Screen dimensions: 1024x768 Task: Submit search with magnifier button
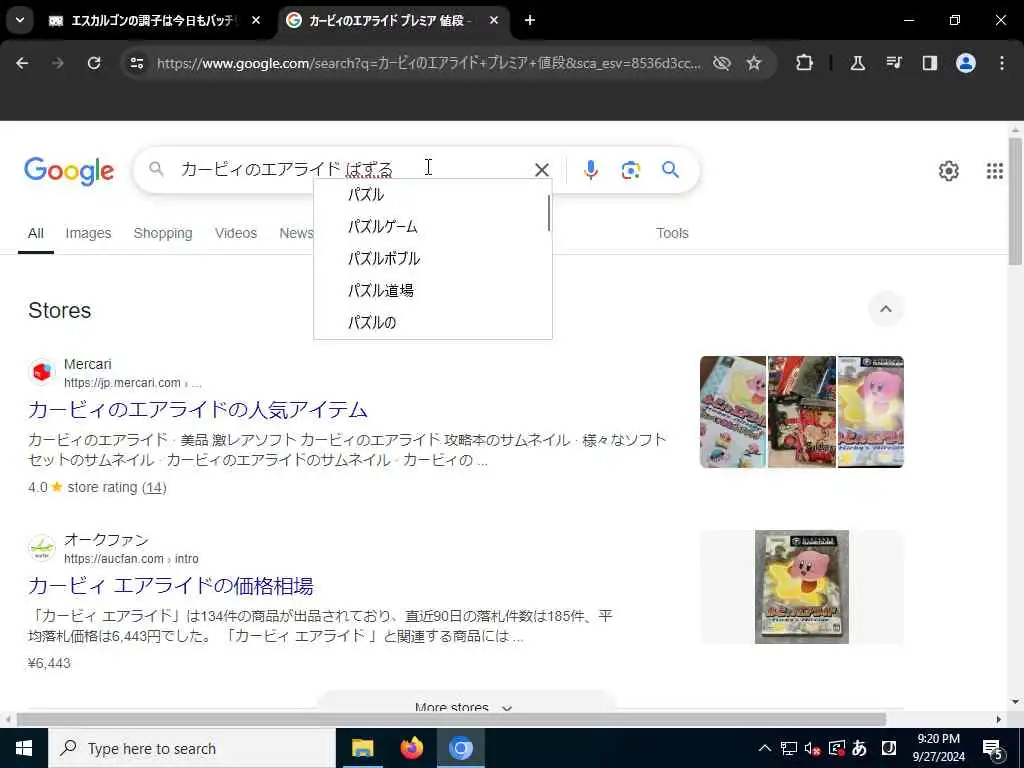[671, 170]
